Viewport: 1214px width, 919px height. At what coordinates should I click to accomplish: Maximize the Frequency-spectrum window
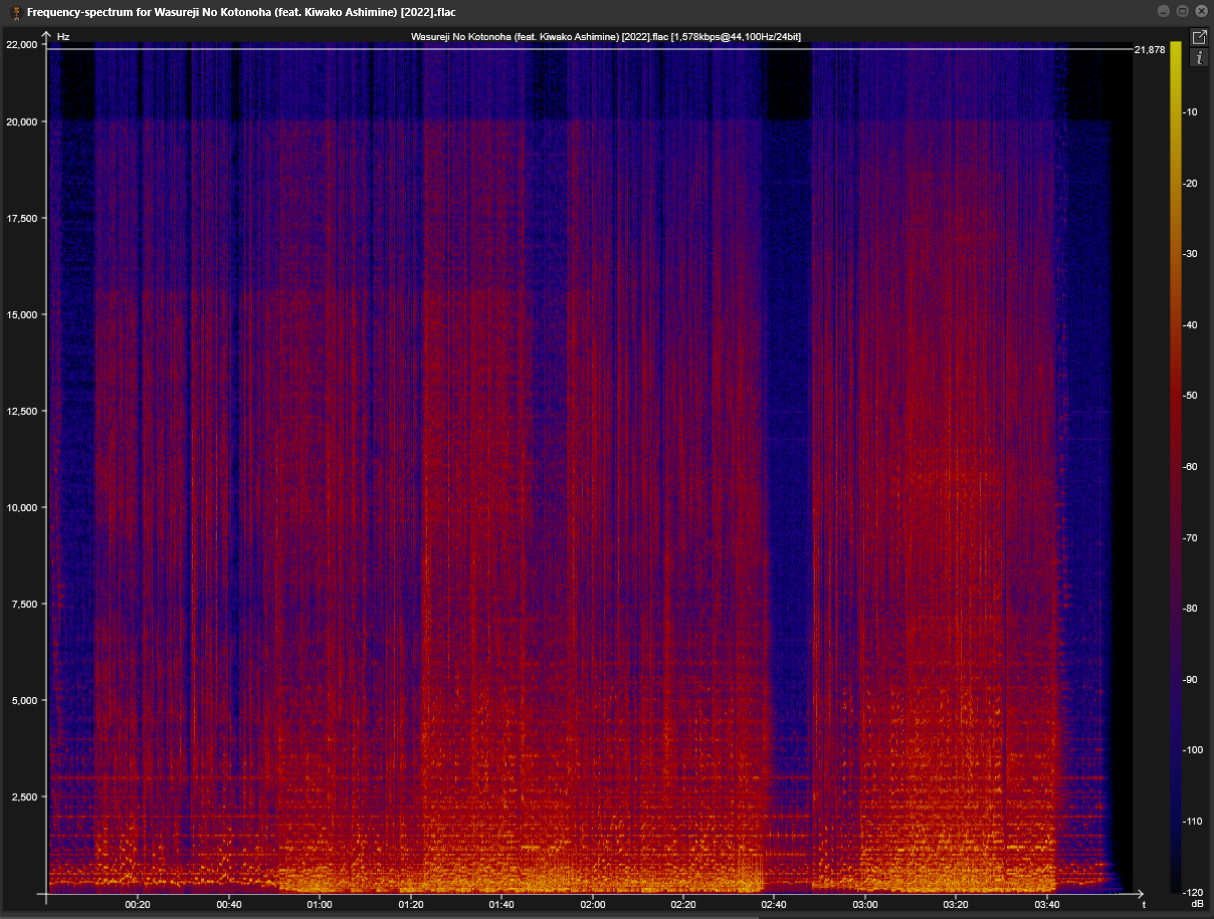click(x=1181, y=11)
